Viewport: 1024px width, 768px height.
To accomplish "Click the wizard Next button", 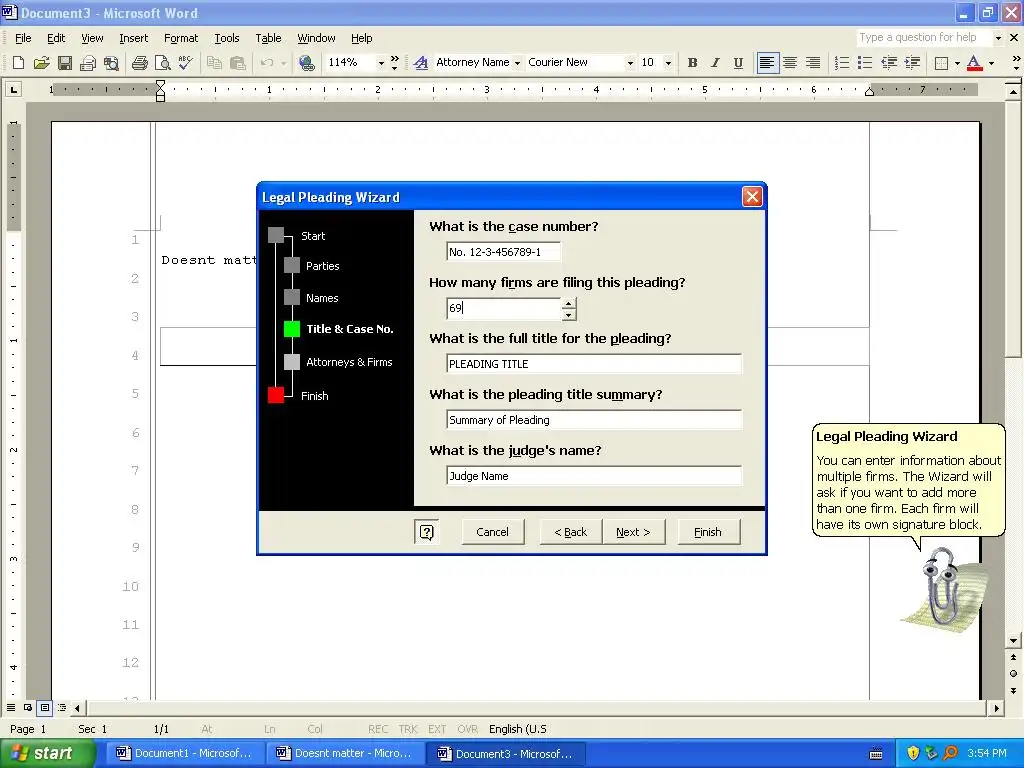I will [x=633, y=532].
